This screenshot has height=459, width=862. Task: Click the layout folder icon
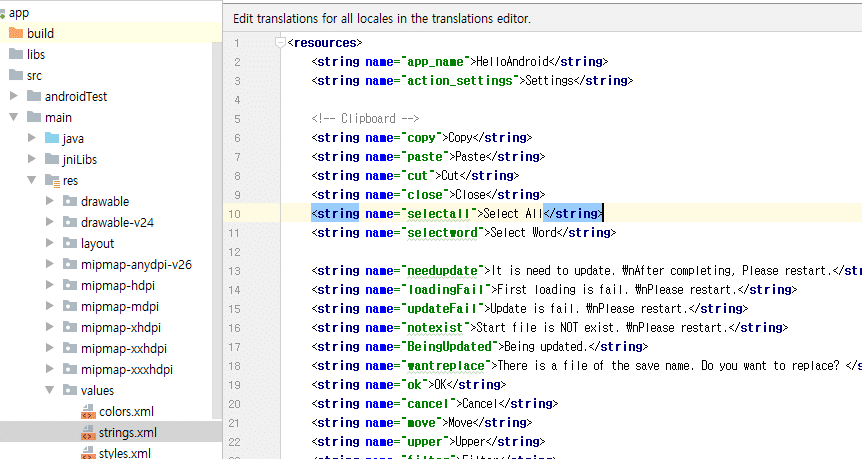(70, 243)
